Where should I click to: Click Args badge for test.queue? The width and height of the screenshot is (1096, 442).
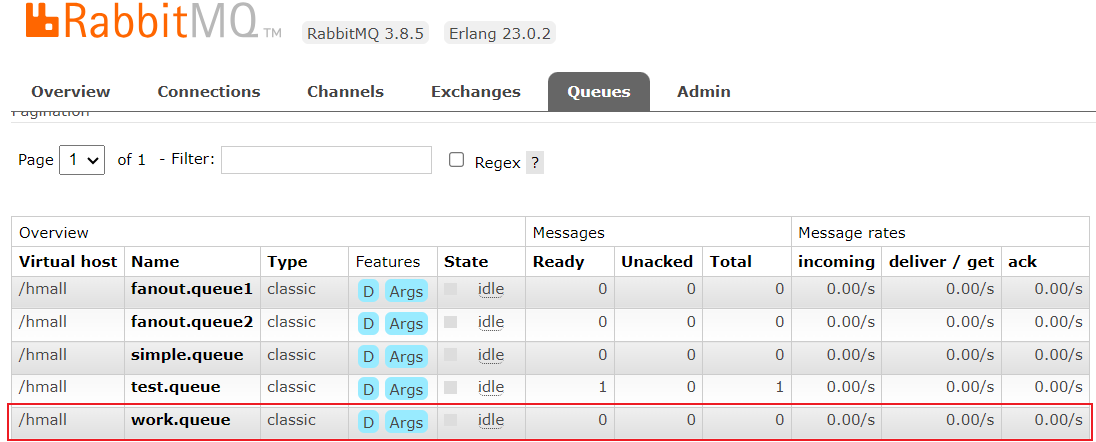406,390
